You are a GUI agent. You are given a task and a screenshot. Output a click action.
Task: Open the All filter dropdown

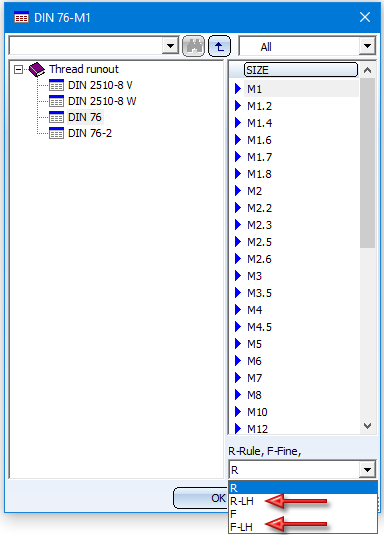[x=367, y=46]
